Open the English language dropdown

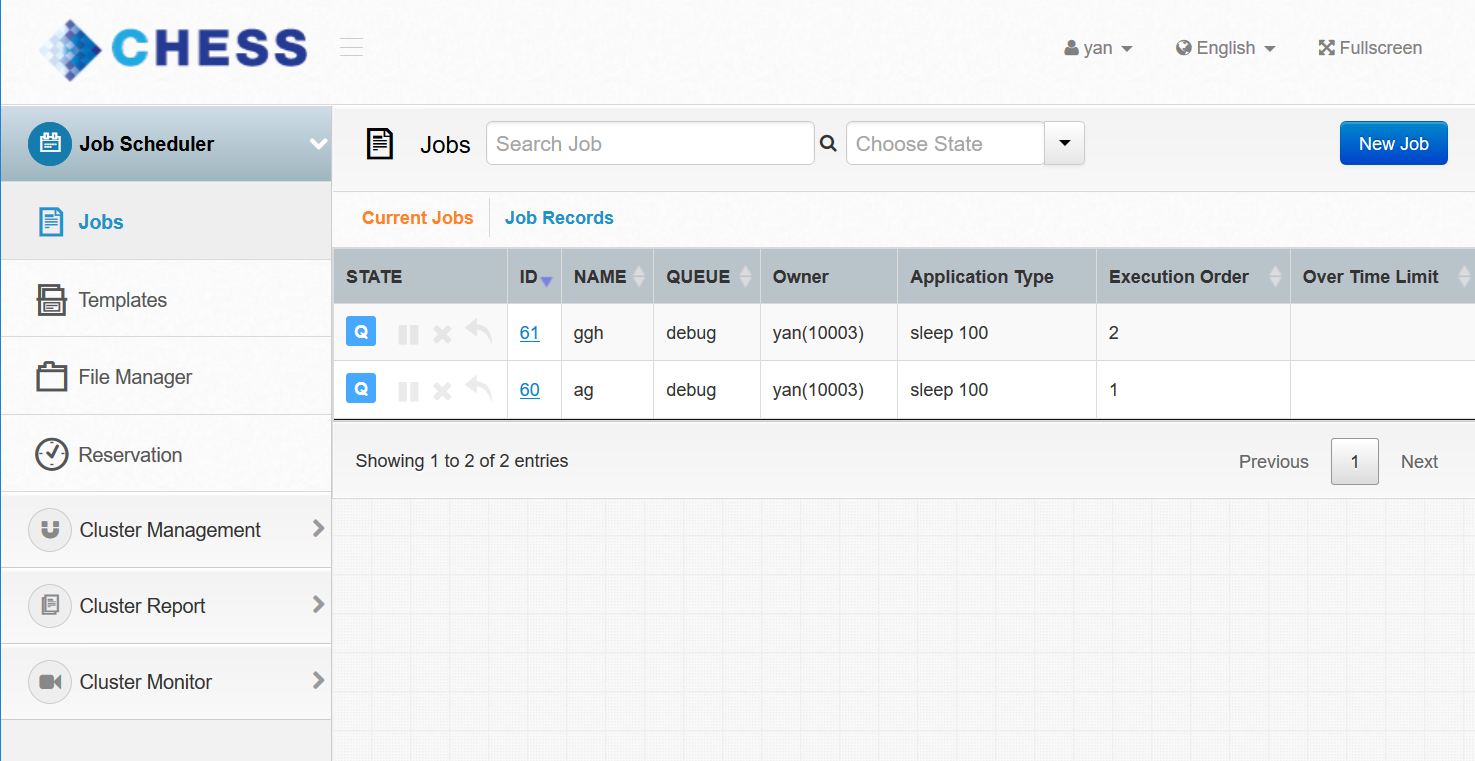pyautogui.click(x=1226, y=48)
